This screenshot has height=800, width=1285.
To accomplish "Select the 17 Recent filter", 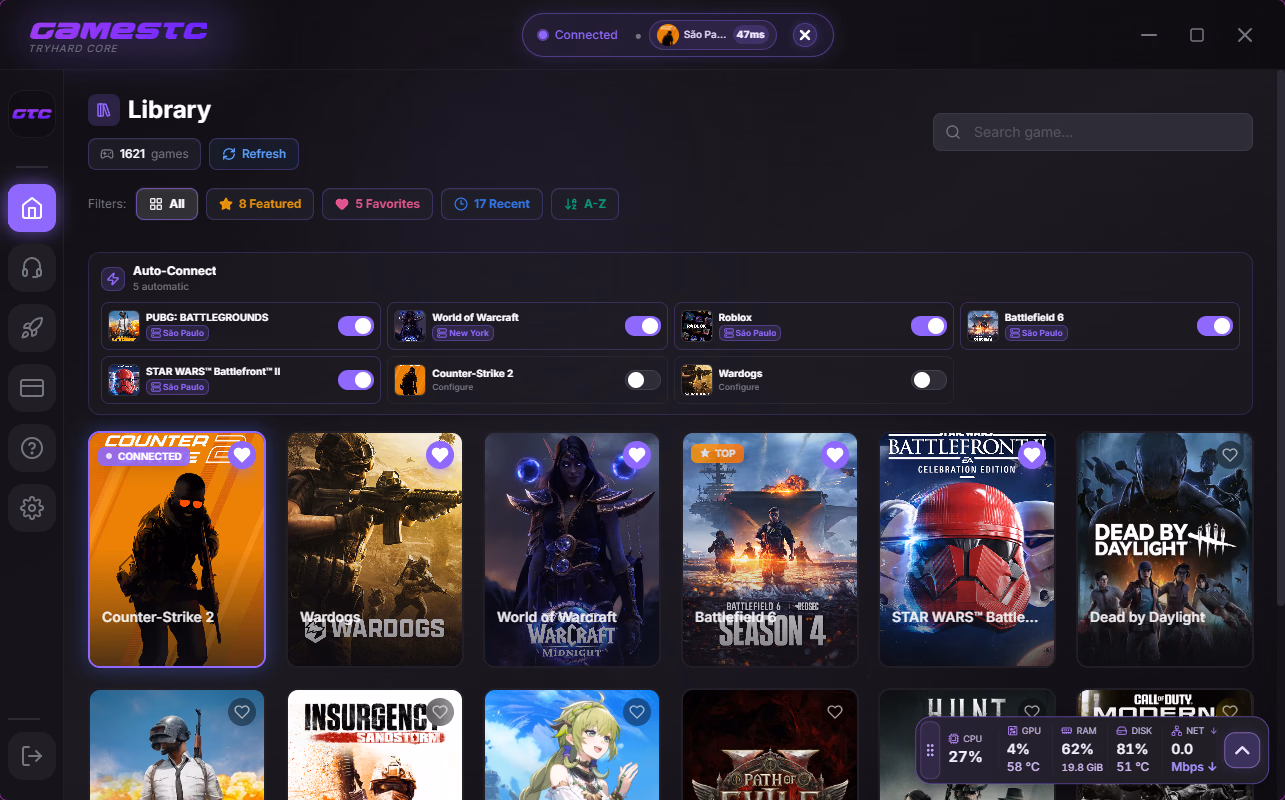I will tap(492, 204).
